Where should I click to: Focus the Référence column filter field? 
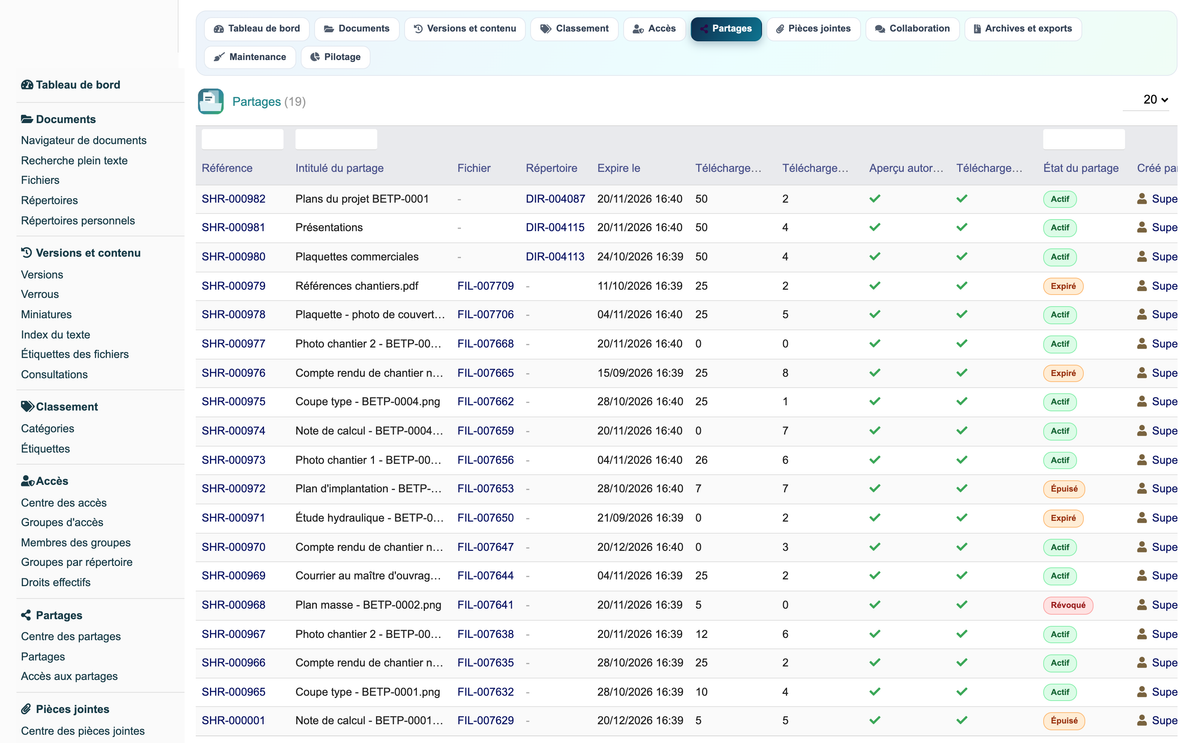tap(243, 139)
